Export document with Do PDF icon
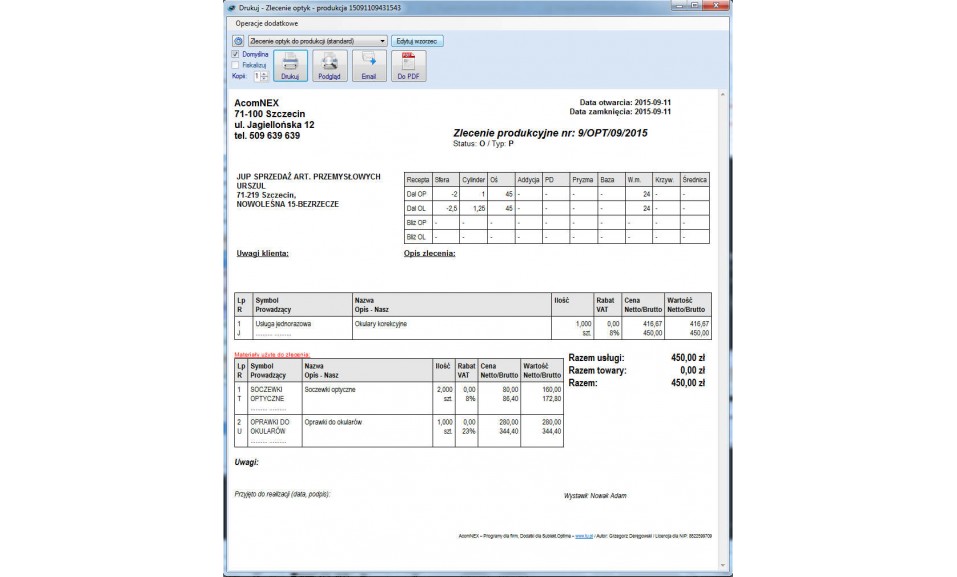The width and height of the screenshot is (957, 577). (407, 65)
